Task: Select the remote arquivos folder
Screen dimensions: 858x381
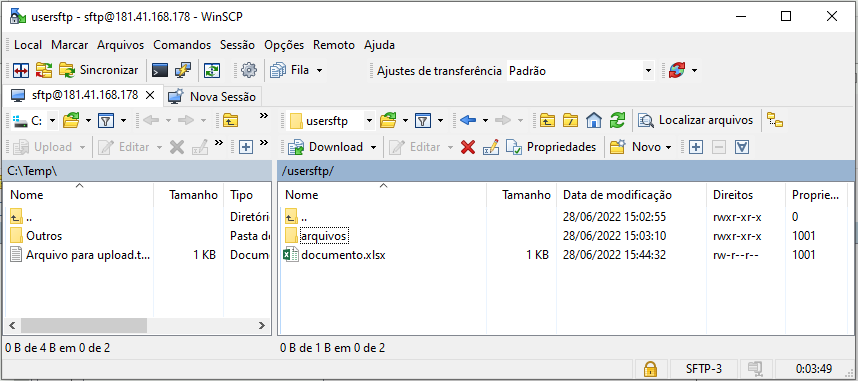Action: 317,236
